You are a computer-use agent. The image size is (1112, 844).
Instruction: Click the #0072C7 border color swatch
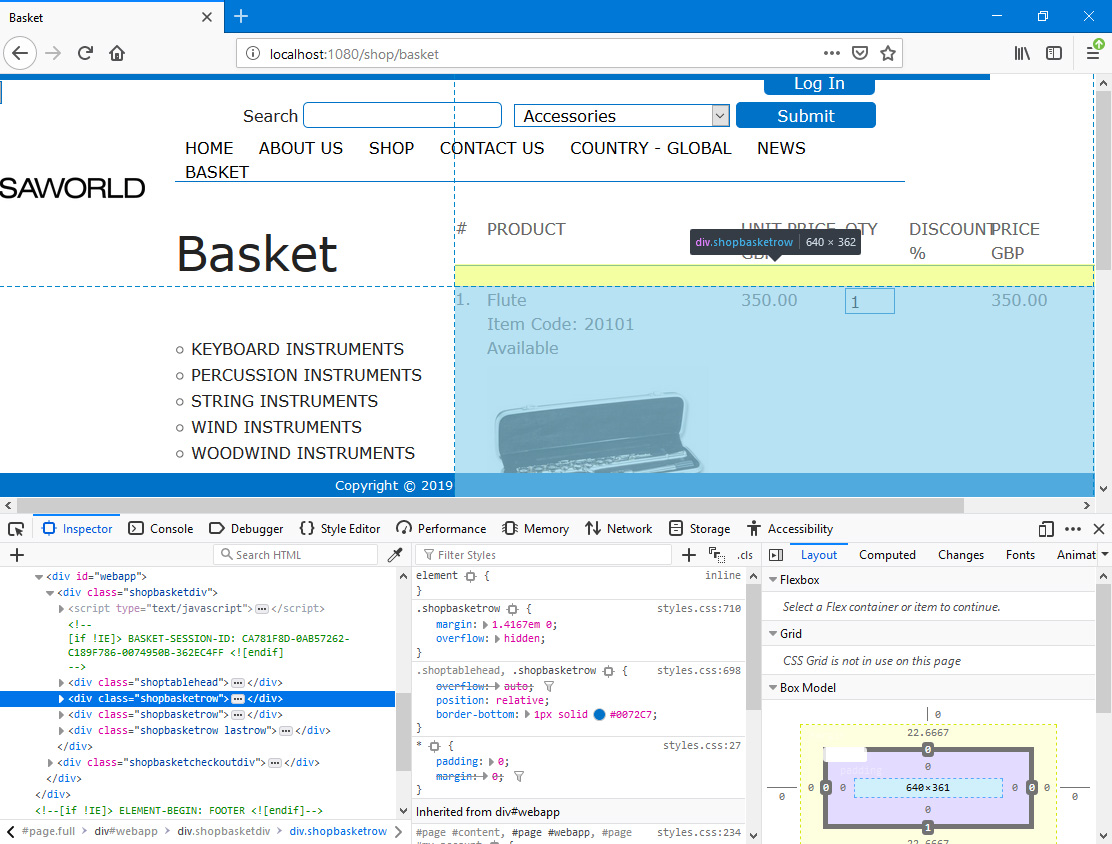599,715
